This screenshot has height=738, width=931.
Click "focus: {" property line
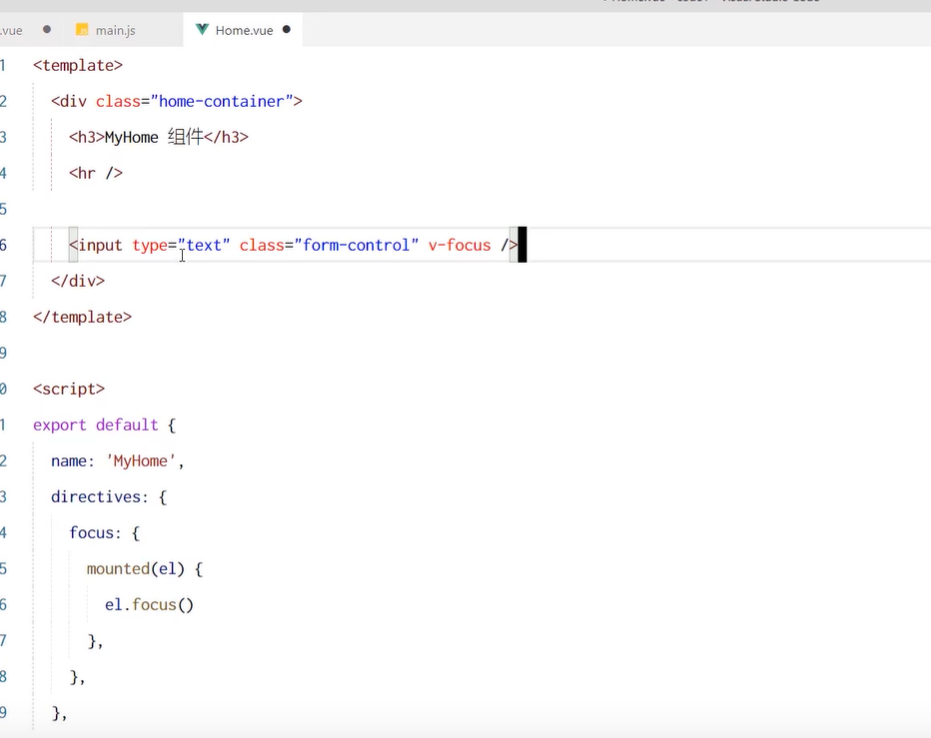point(104,533)
